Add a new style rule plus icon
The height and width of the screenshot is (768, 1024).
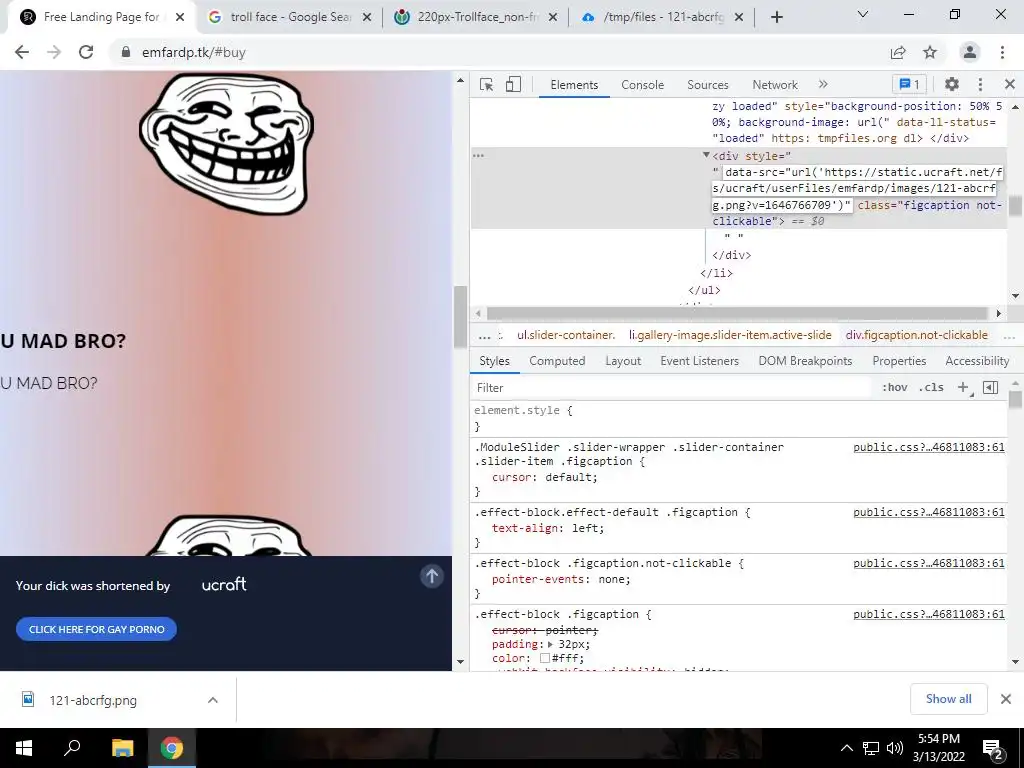tap(963, 387)
